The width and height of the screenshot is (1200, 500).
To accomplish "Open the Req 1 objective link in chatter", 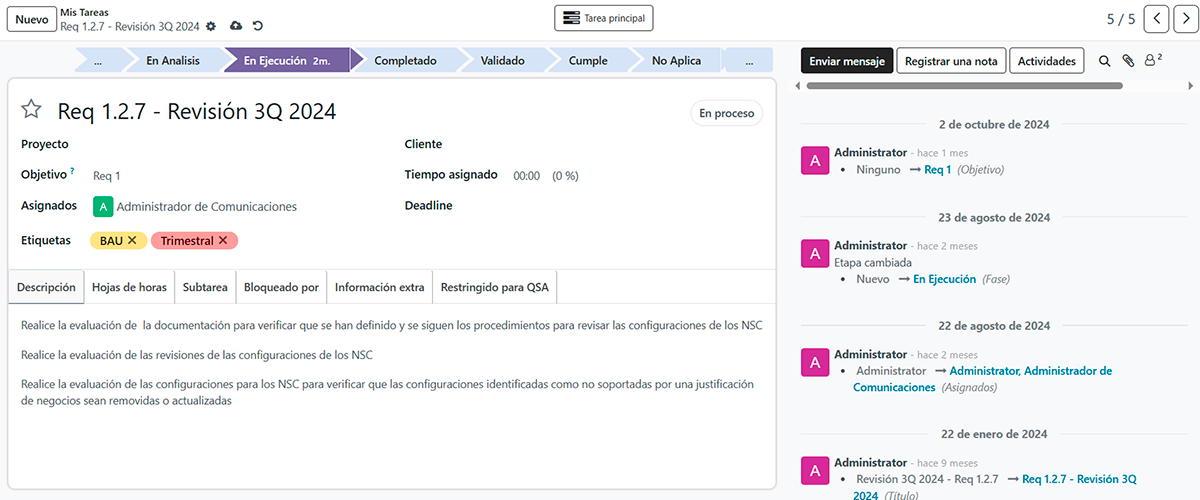I will click(937, 170).
